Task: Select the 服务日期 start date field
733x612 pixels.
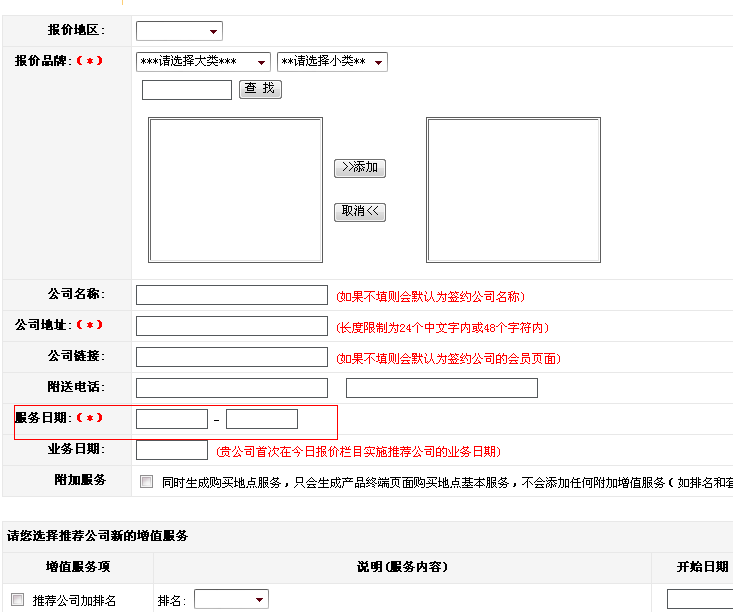Action: 172,419
